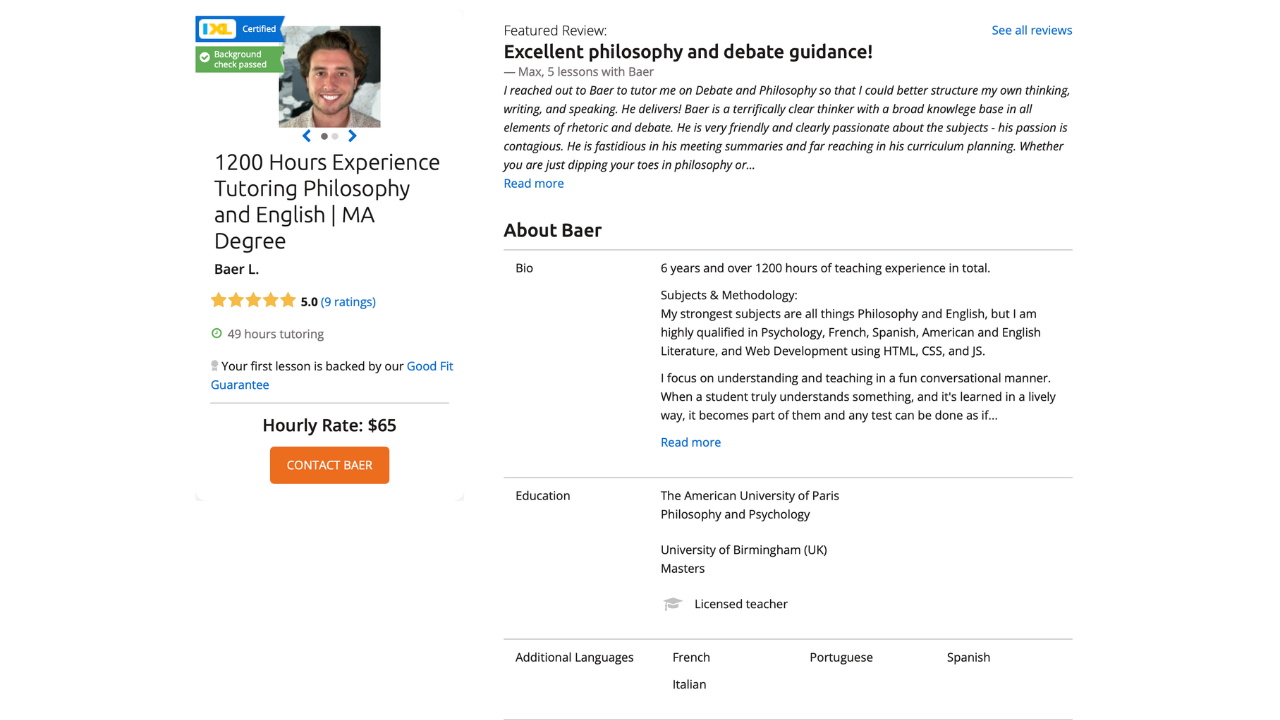Screen dimensions: 1280x720
Task: Select the second carousel dot indicator
Action: 335,136
